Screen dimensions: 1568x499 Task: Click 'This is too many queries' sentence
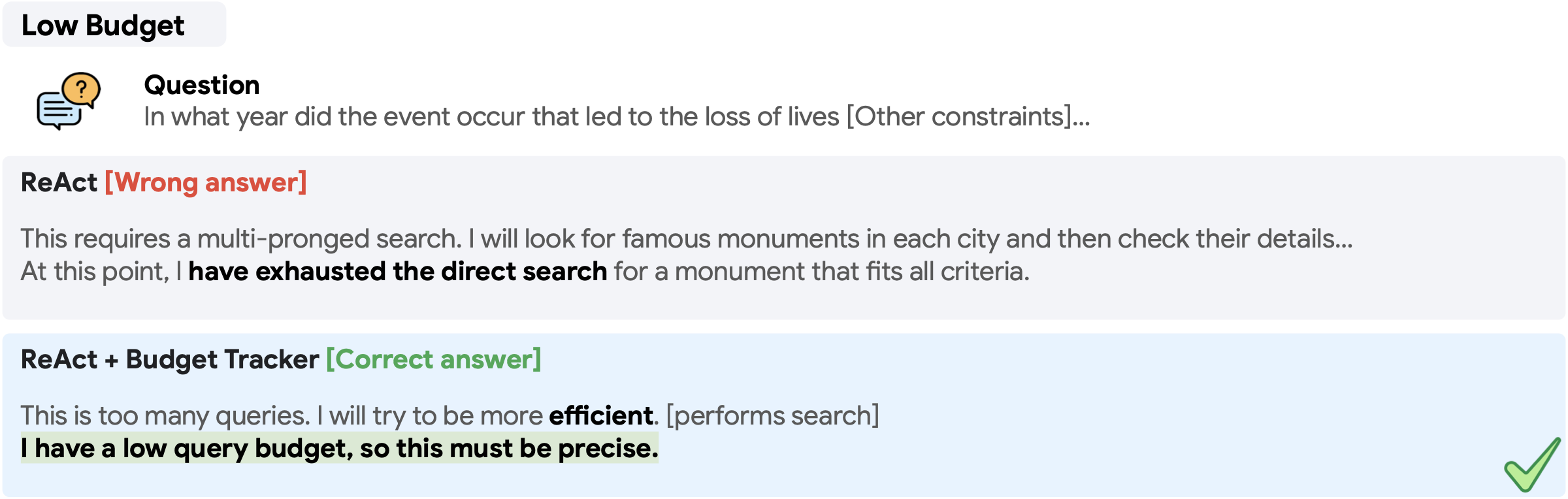coord(165,415)
